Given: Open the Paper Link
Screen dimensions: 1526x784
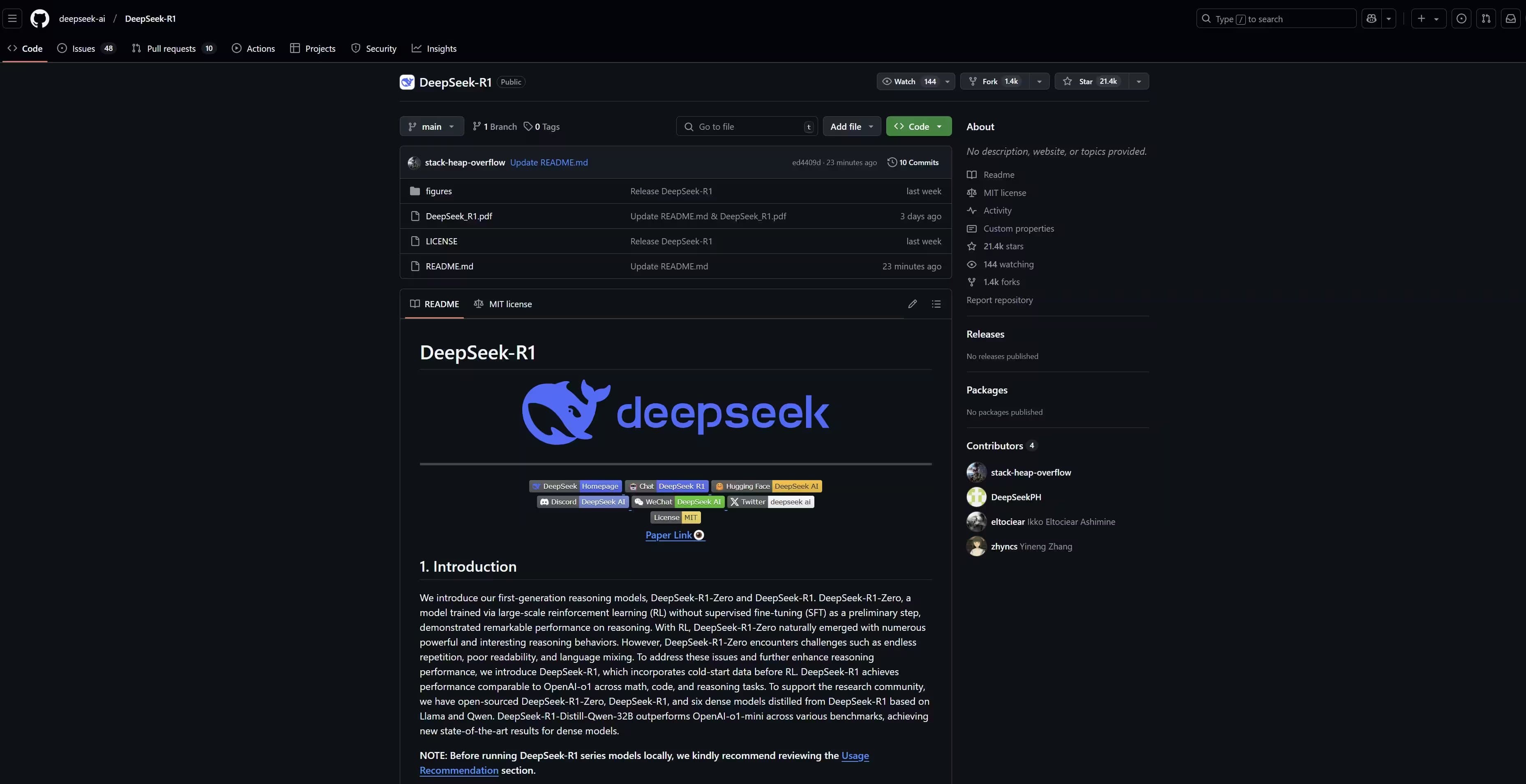Looking at the screenshot, I should [675, 535].
